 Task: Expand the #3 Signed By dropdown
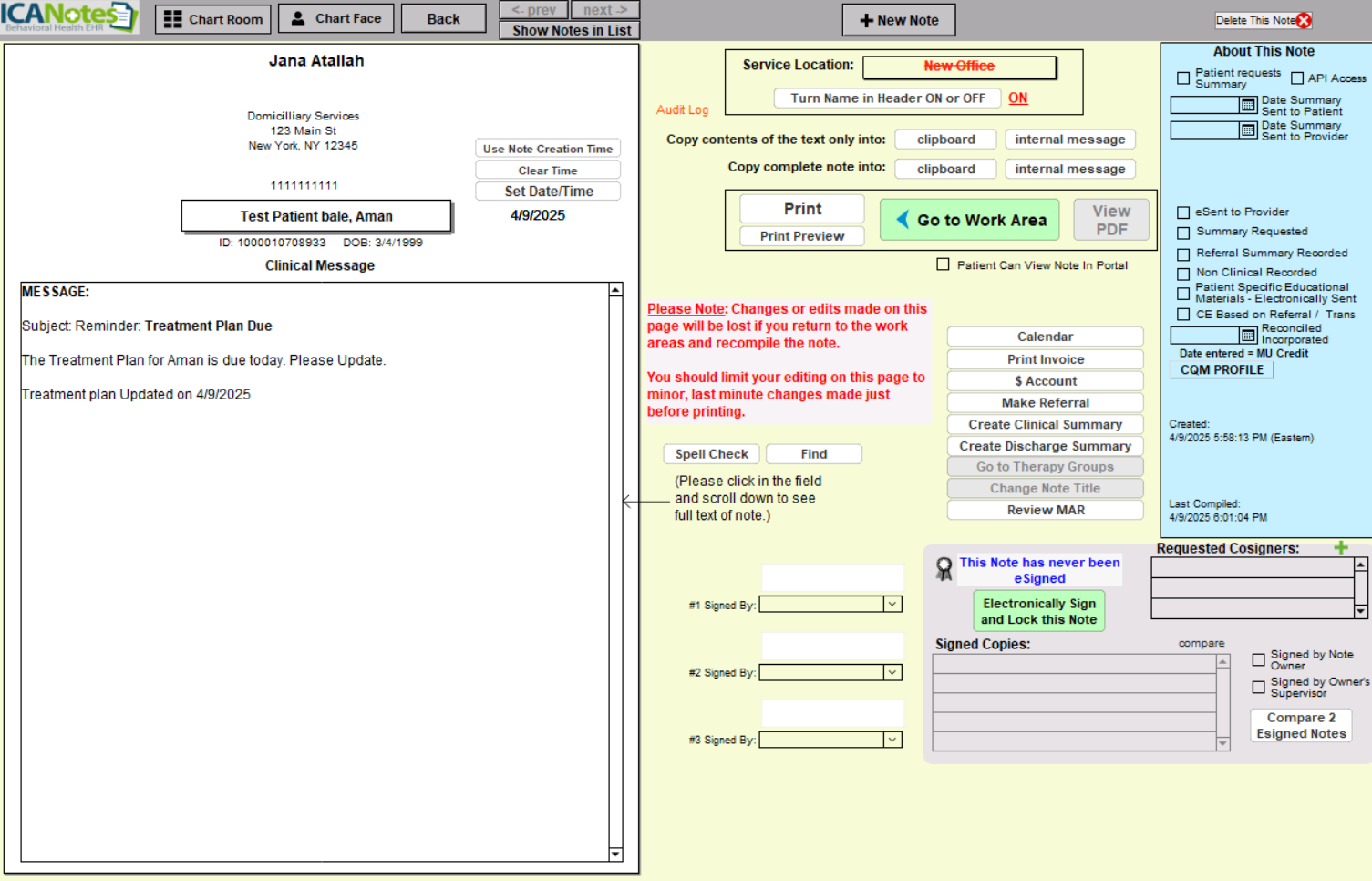tap(892, 740)
